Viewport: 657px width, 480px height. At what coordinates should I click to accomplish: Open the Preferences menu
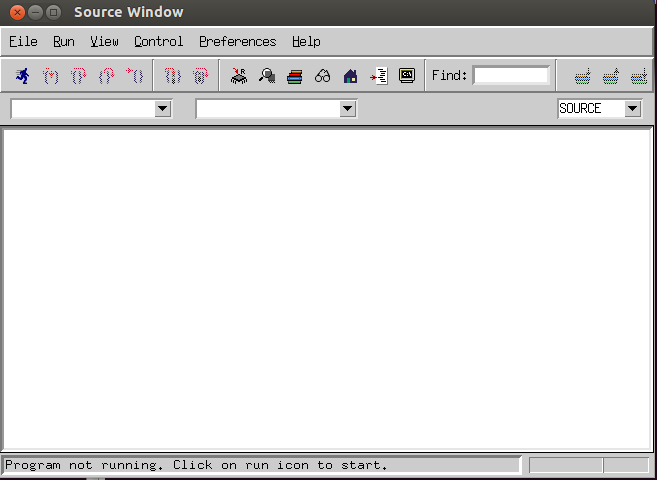[238, 41]
